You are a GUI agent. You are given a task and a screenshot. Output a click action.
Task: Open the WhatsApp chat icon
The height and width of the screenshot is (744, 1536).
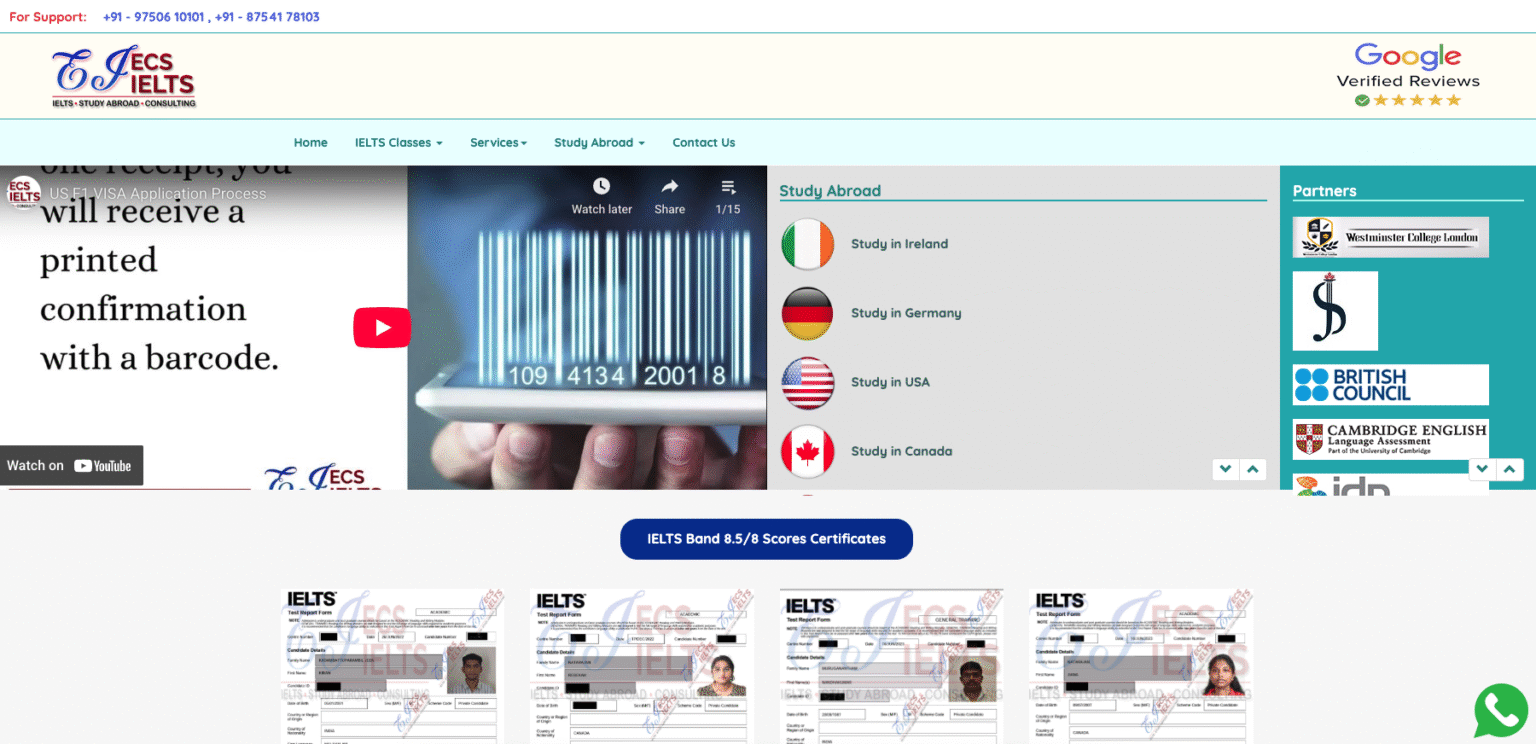[x=1500, y=711]
